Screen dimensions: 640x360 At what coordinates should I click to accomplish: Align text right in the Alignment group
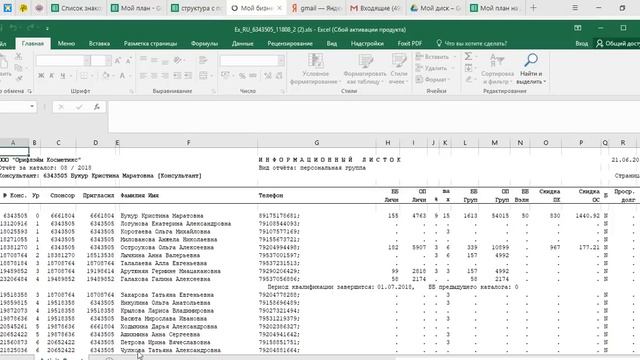click(165, 76)
